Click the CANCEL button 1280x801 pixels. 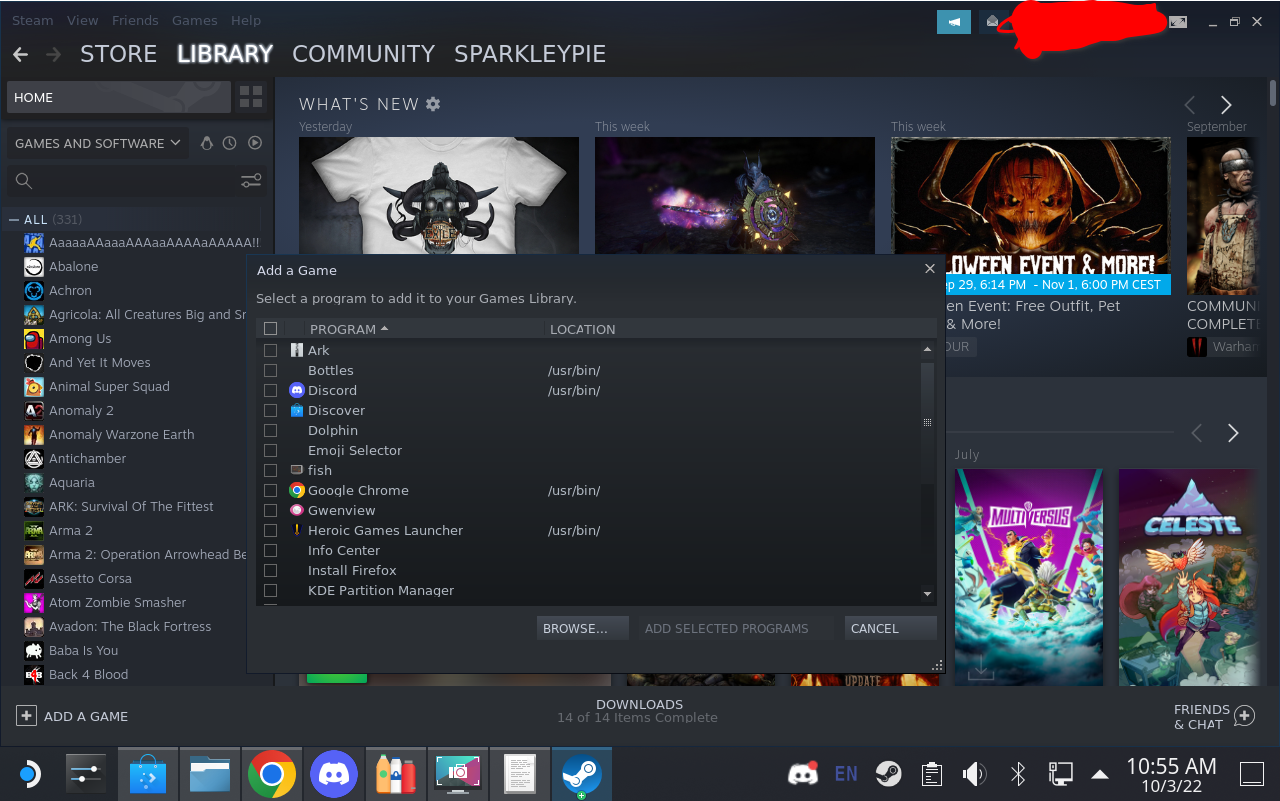pyautogui.click(x=890, y=628)
